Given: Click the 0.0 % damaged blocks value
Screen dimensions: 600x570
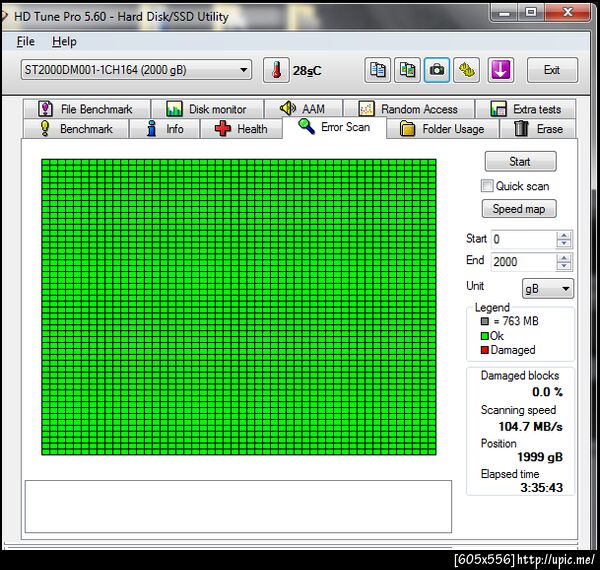Looking at the screenshot, I should tap(547, 392).
